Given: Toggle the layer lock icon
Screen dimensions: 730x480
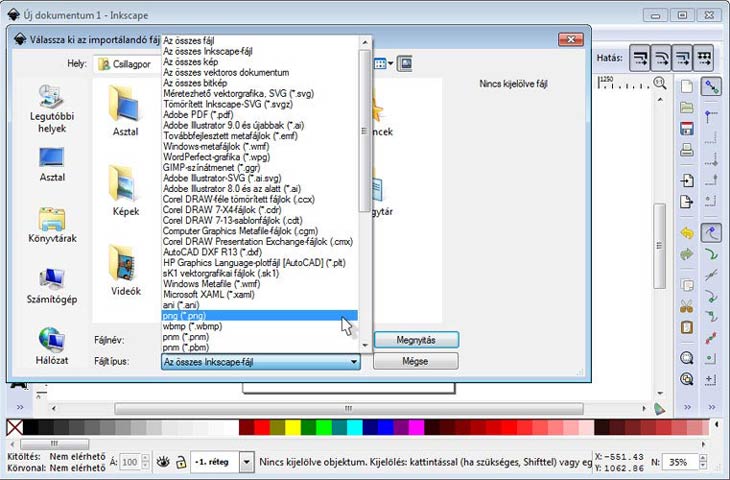Looking at the screenshot, I should click(181, 462).
